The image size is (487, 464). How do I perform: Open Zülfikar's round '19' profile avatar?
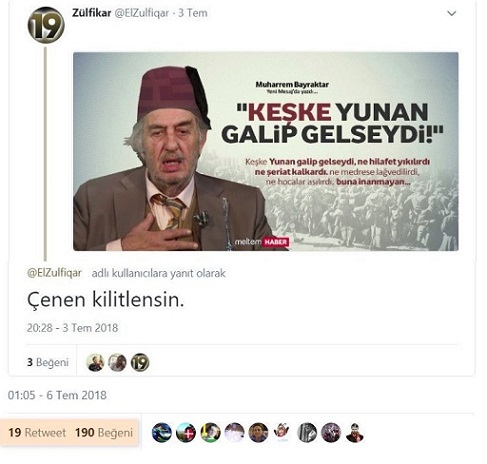click(x=46, y=25)
